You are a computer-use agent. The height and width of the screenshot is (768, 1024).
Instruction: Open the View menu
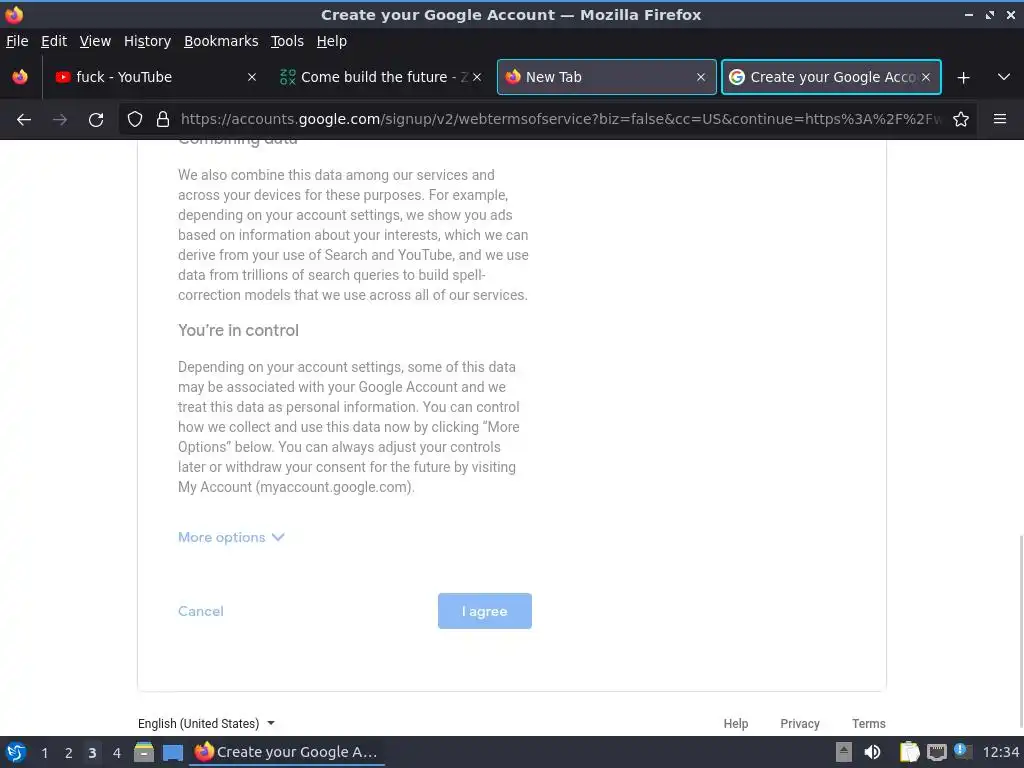tap(95, 41)
